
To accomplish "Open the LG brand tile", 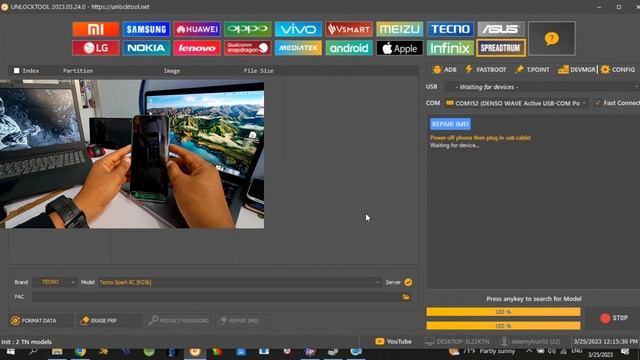I will [x=96, y=48].
